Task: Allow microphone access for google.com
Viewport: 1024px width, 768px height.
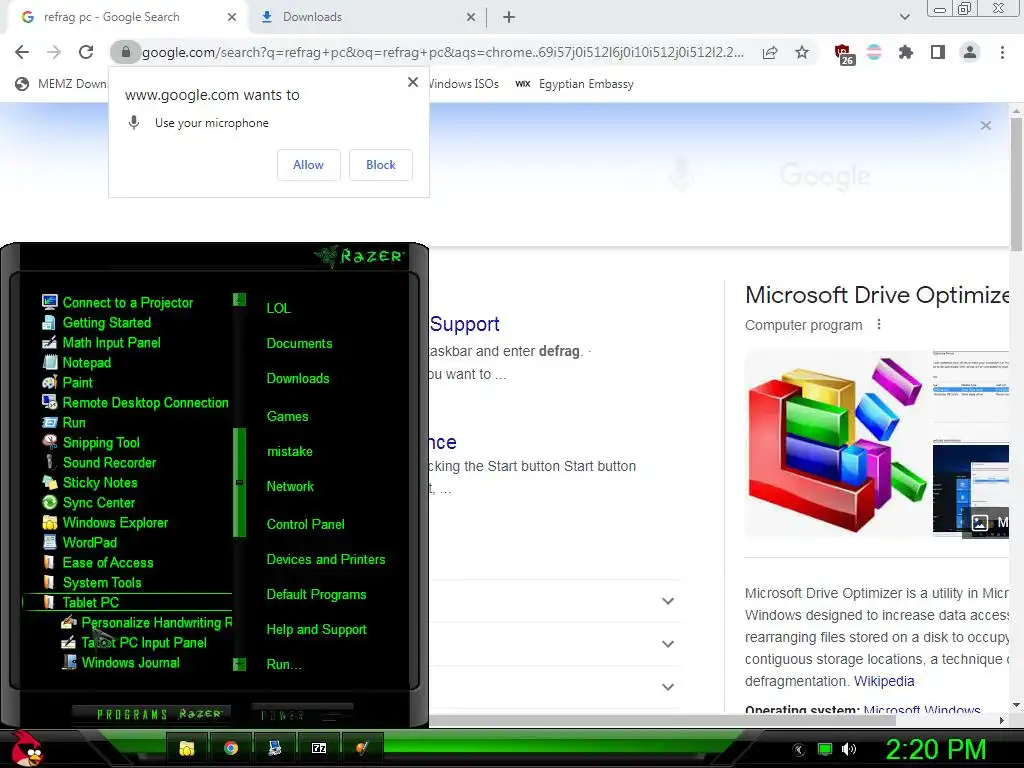Action: (308, 165)
